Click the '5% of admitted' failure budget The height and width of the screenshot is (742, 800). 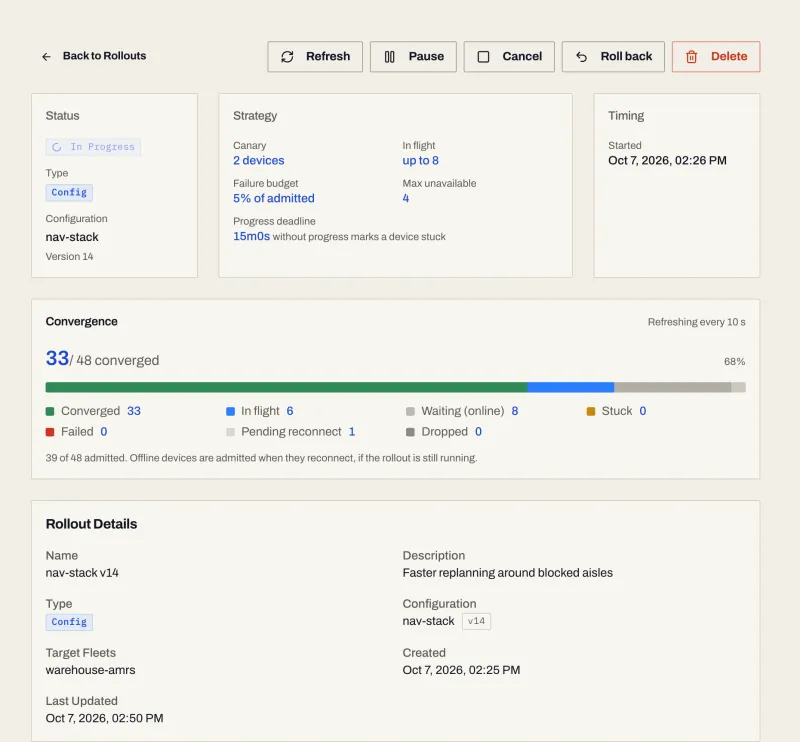[x=274, y=199]
